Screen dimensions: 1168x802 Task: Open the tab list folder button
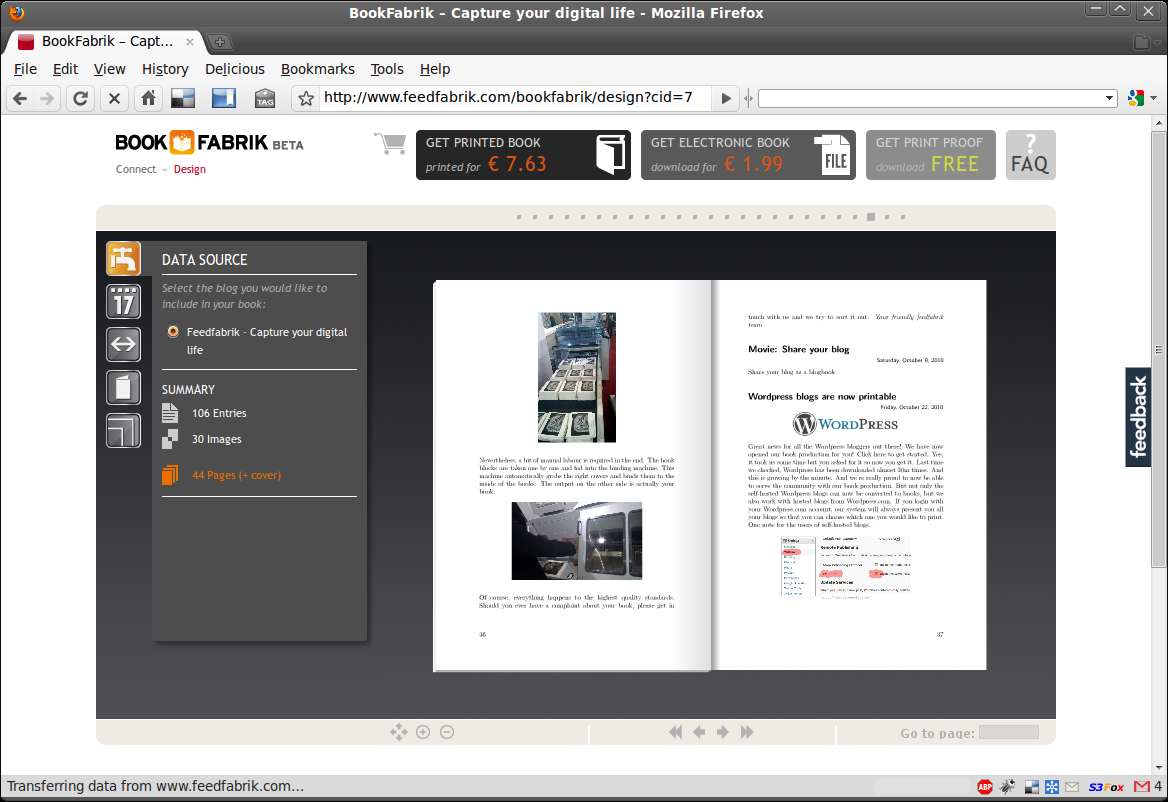1146,42
